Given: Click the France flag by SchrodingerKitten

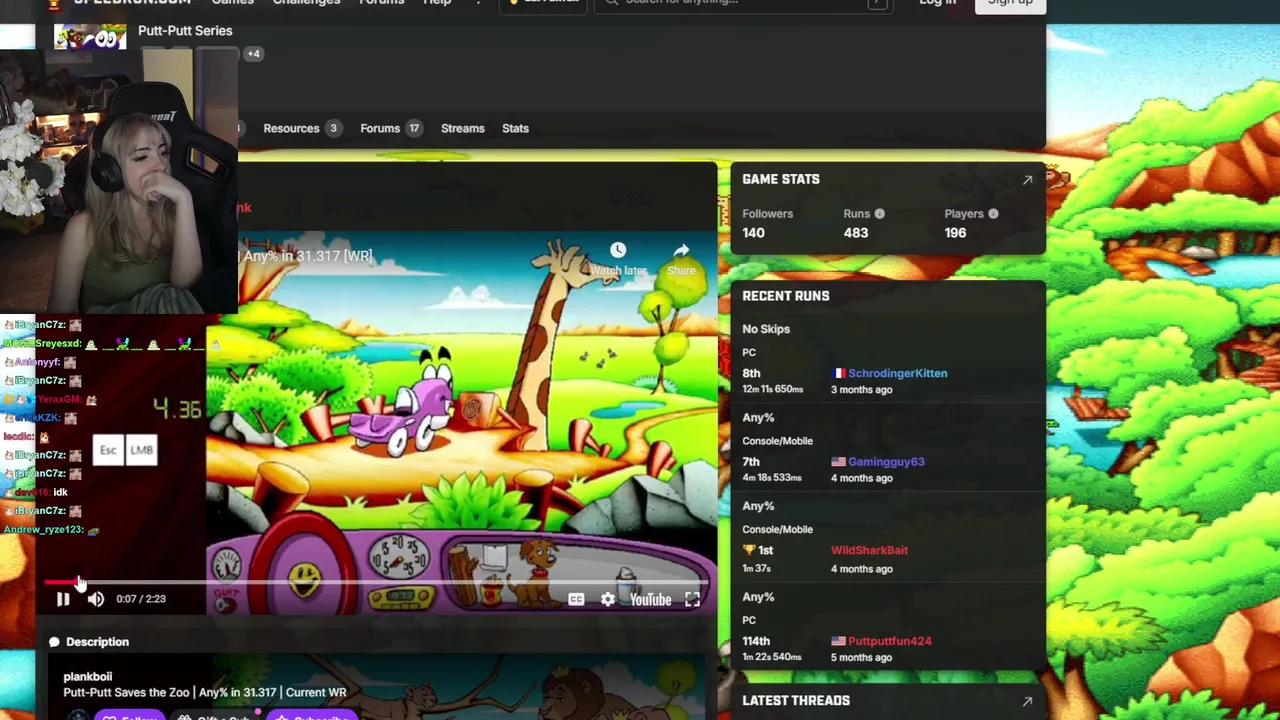Looking at the screenshot, I should 838,374.
